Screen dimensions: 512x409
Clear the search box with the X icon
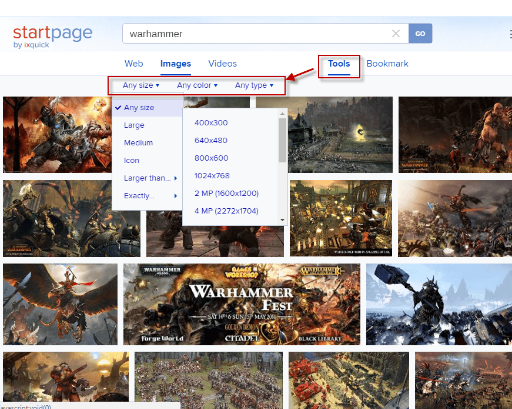(396, 33)
